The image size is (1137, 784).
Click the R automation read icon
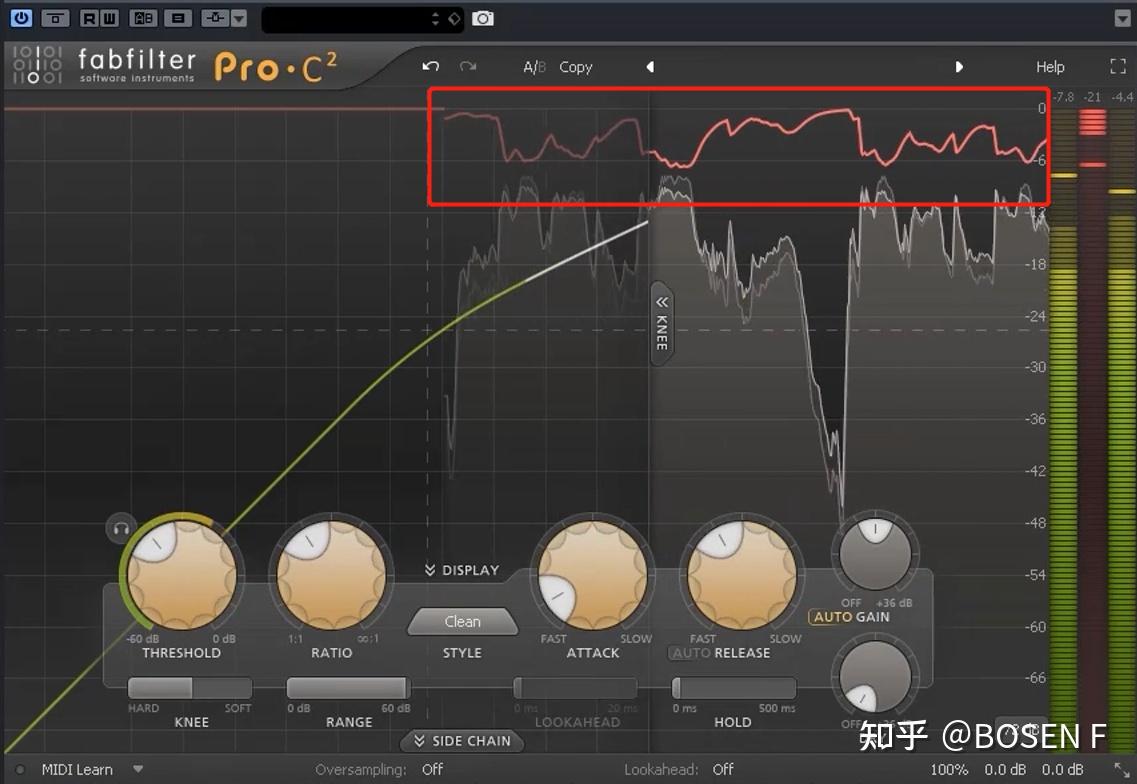[x=89, y=18]
